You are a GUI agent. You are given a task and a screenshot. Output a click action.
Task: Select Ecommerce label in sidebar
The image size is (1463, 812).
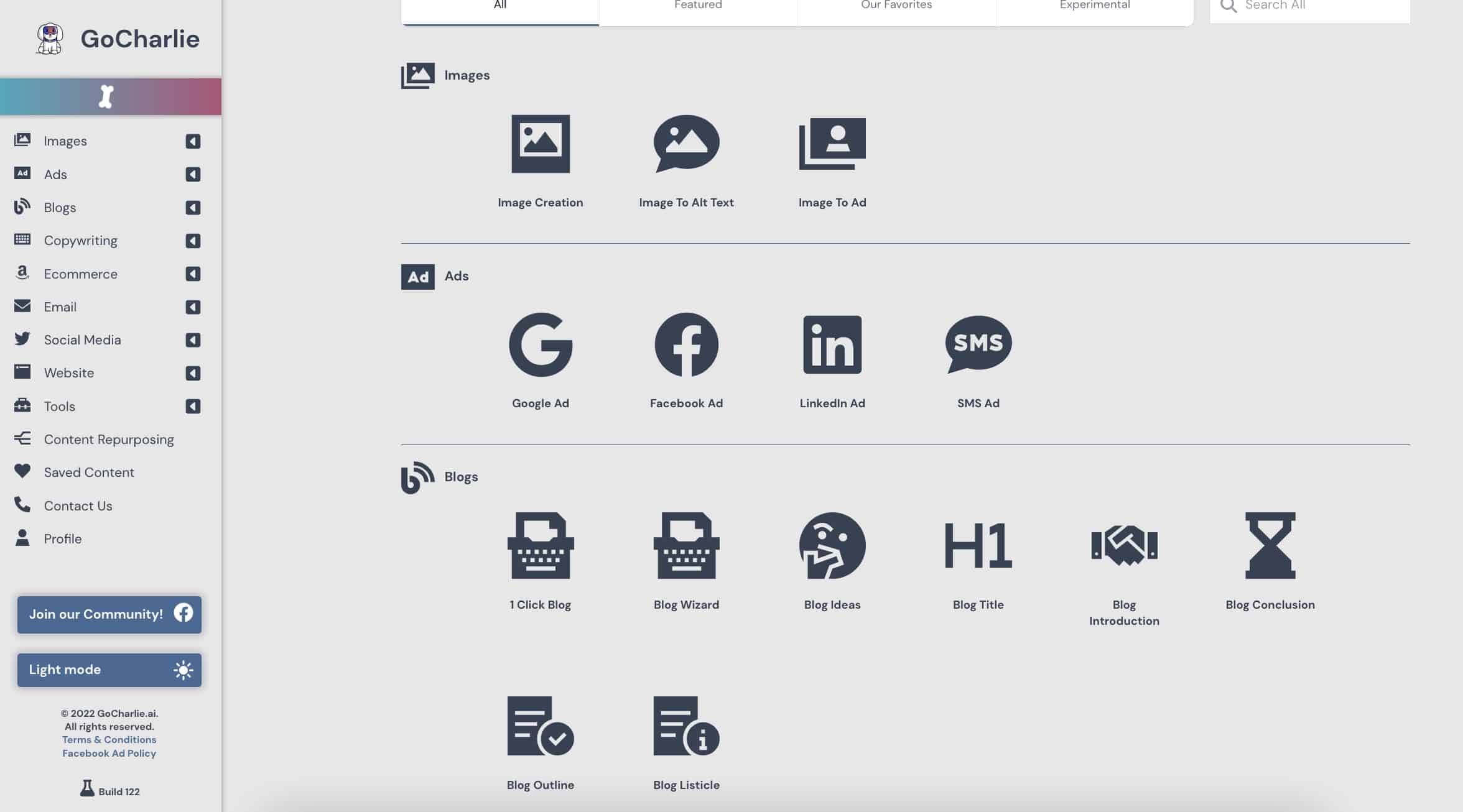coord(80,274)
